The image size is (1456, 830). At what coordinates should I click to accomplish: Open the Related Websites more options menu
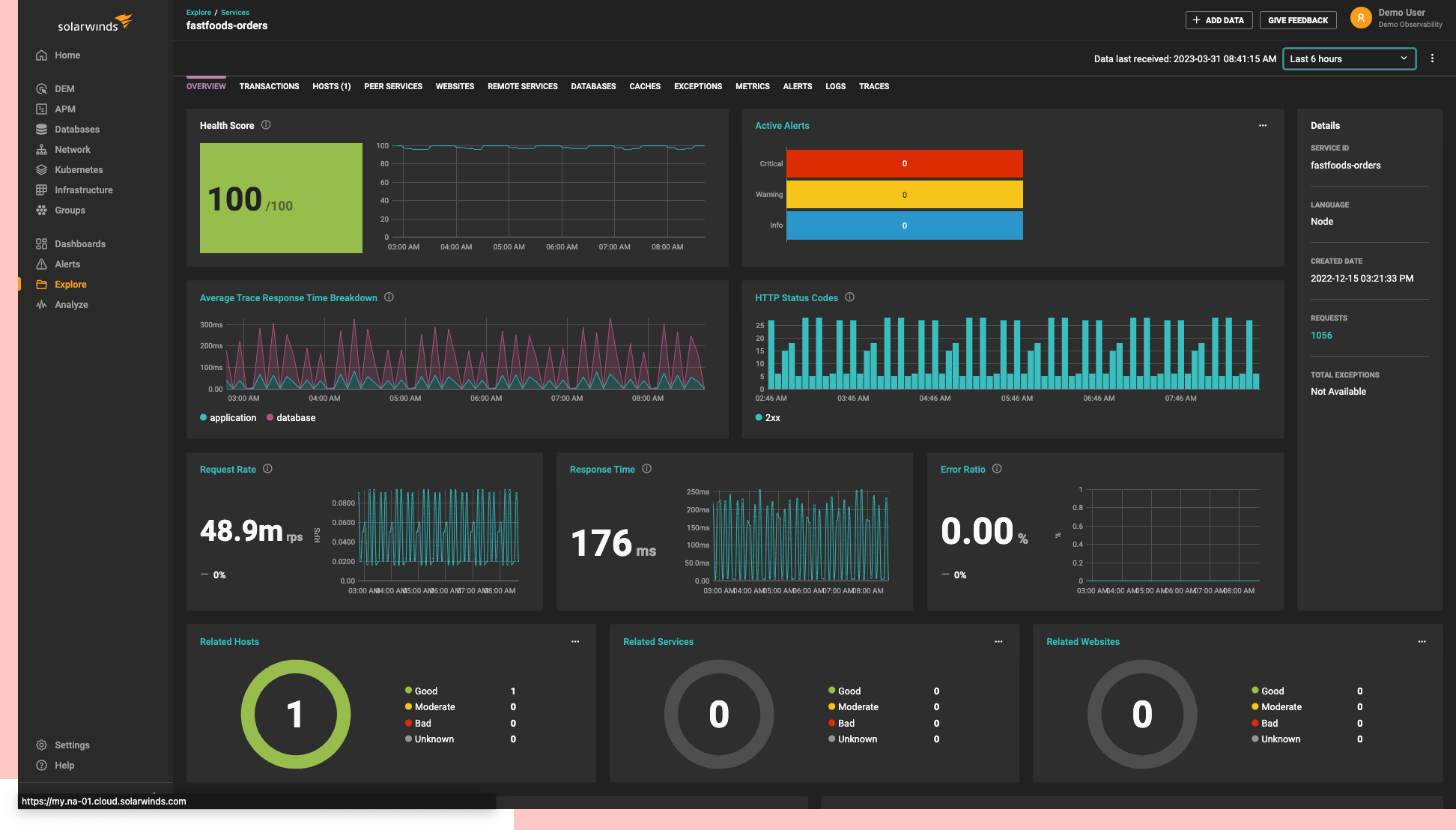pyautogui.click(x=1422, y=642)
